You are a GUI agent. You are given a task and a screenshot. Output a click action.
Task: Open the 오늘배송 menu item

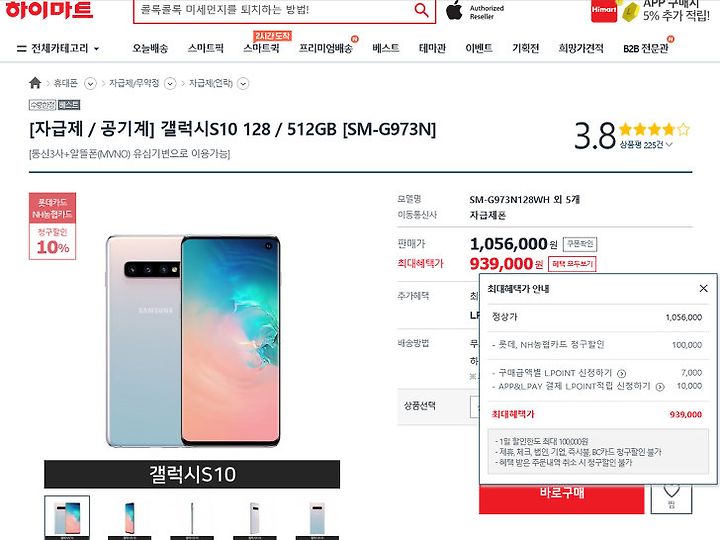pyautogui.click(x=150, y=48)
